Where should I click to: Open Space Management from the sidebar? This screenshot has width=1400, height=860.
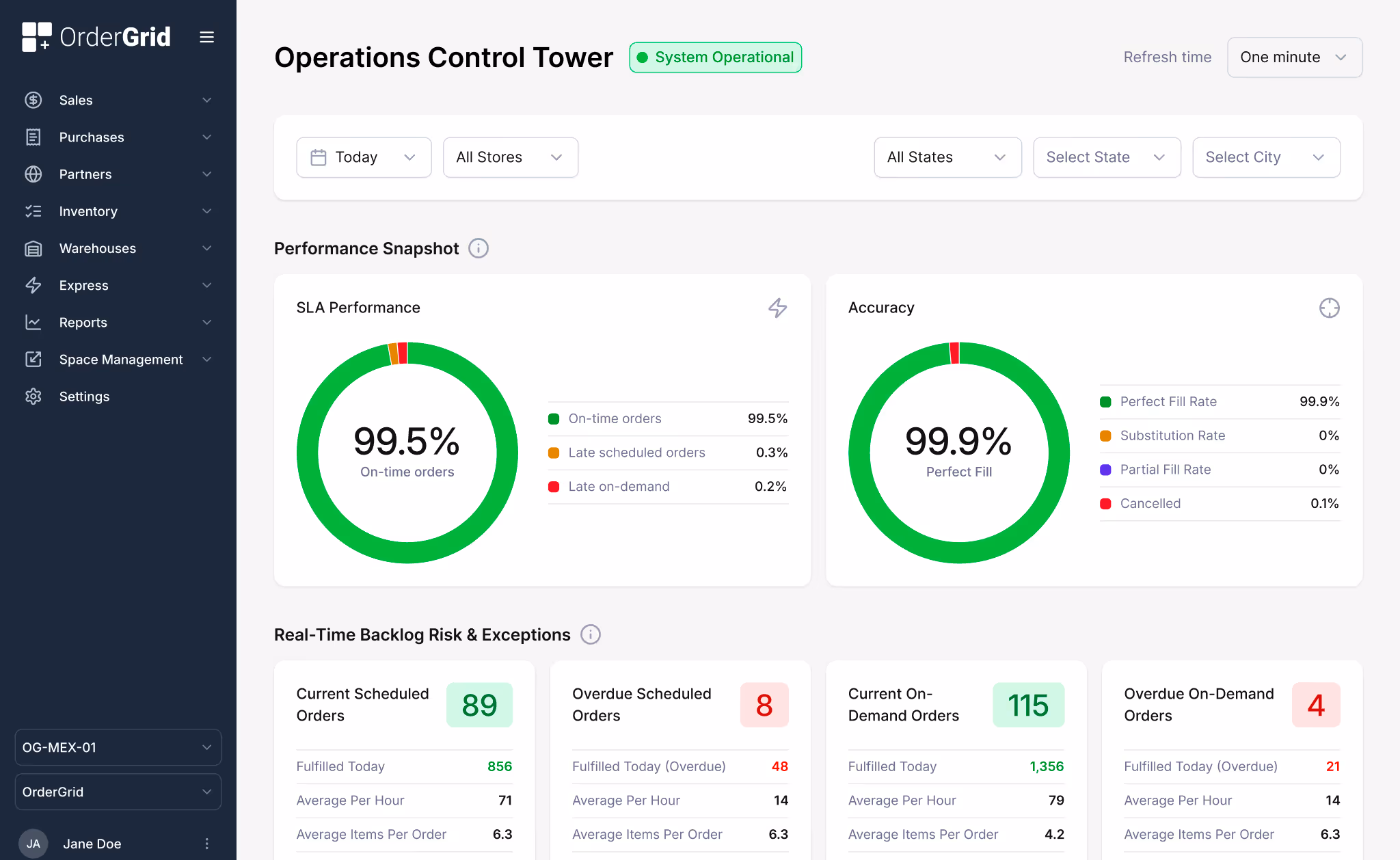pos(120,359)
